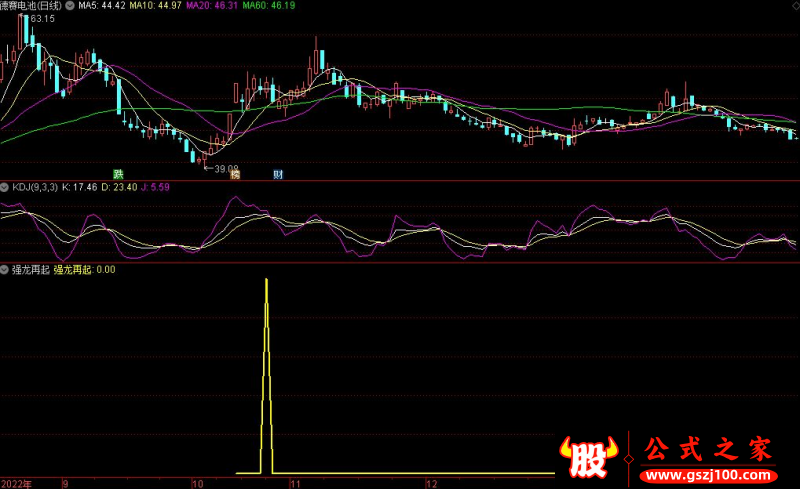Click the KDJ(9,3,3) parameter label
Image resolution: width=800 pixels, height=489 pixels.
34,187
